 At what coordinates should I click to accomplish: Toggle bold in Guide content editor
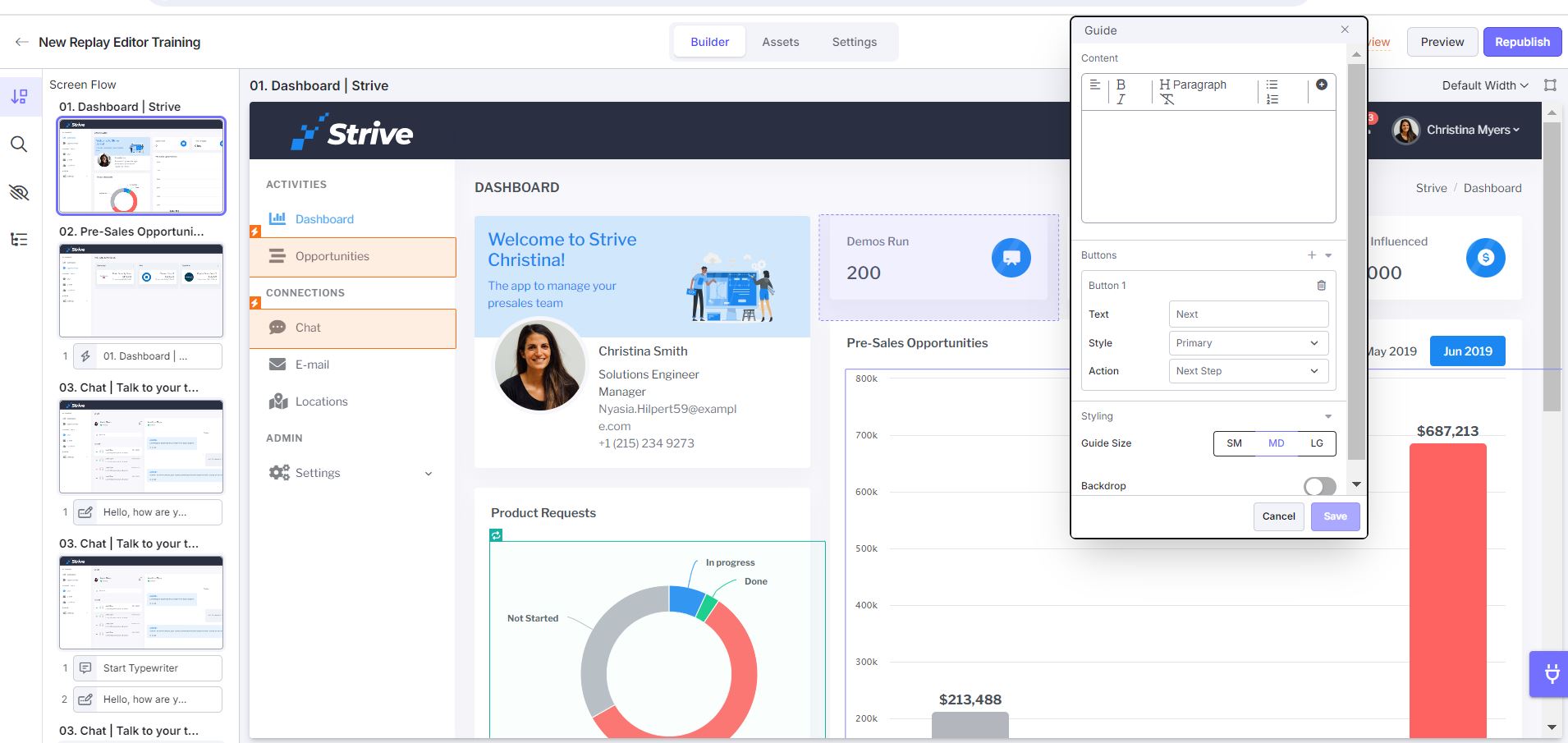(1121, 85)
